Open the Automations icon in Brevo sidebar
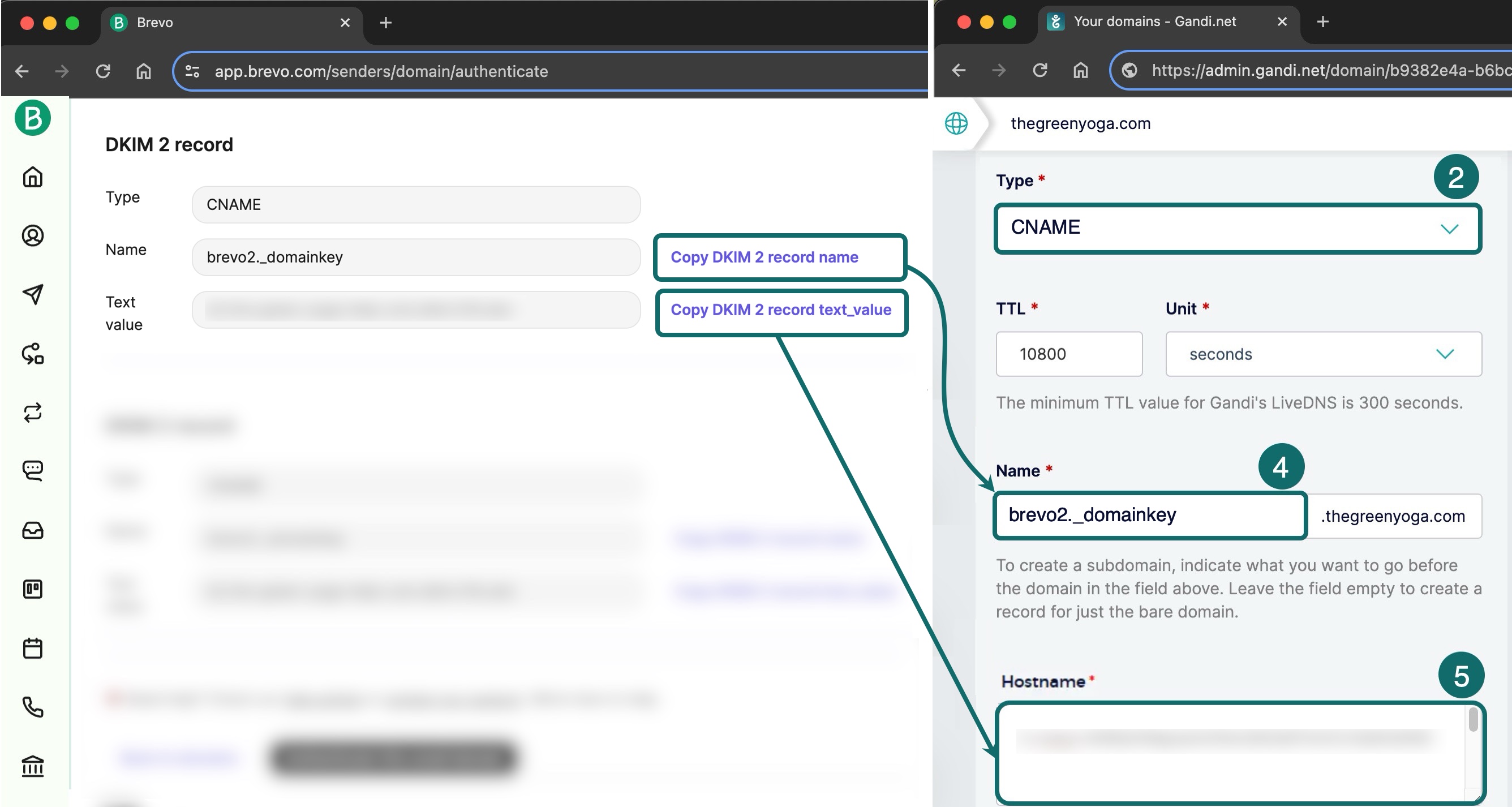The height and width of the screenshot is (807, 1512). pyautogui.click(x=33, y=353)
